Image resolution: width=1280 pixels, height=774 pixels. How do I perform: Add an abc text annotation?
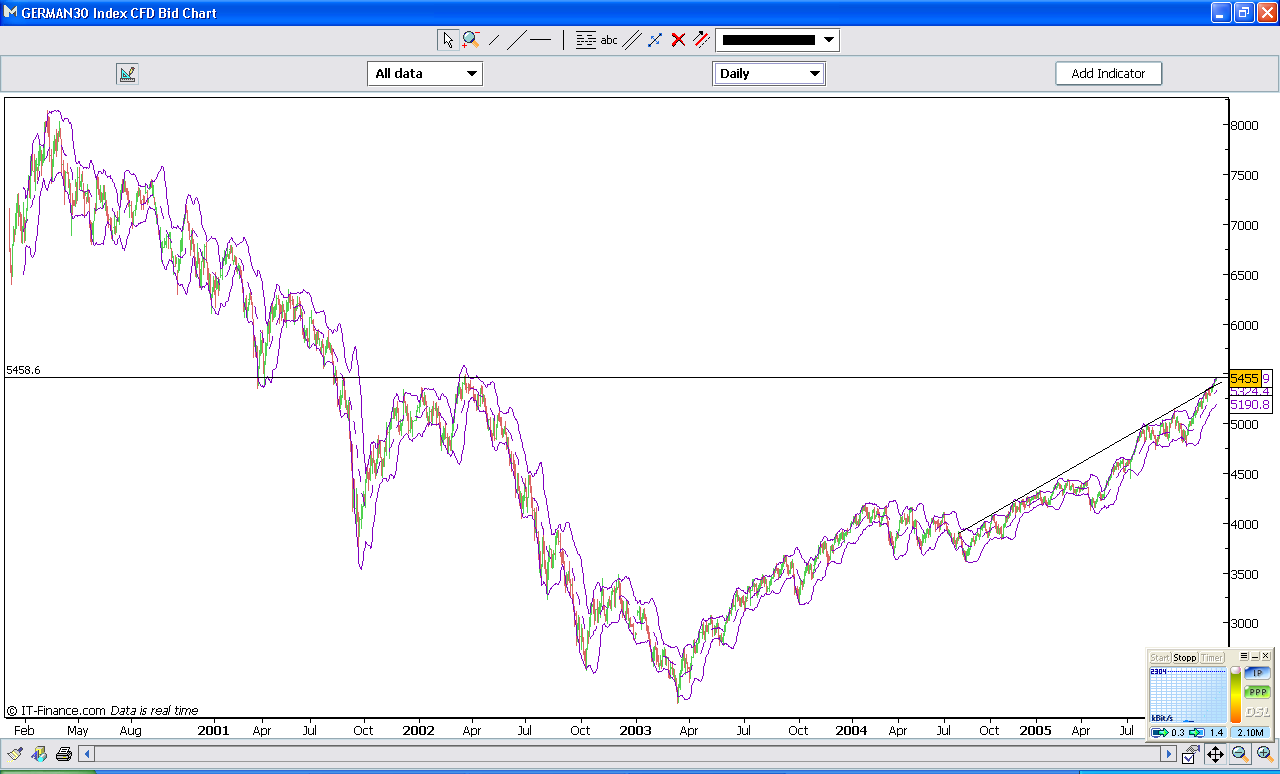(609, 40)
